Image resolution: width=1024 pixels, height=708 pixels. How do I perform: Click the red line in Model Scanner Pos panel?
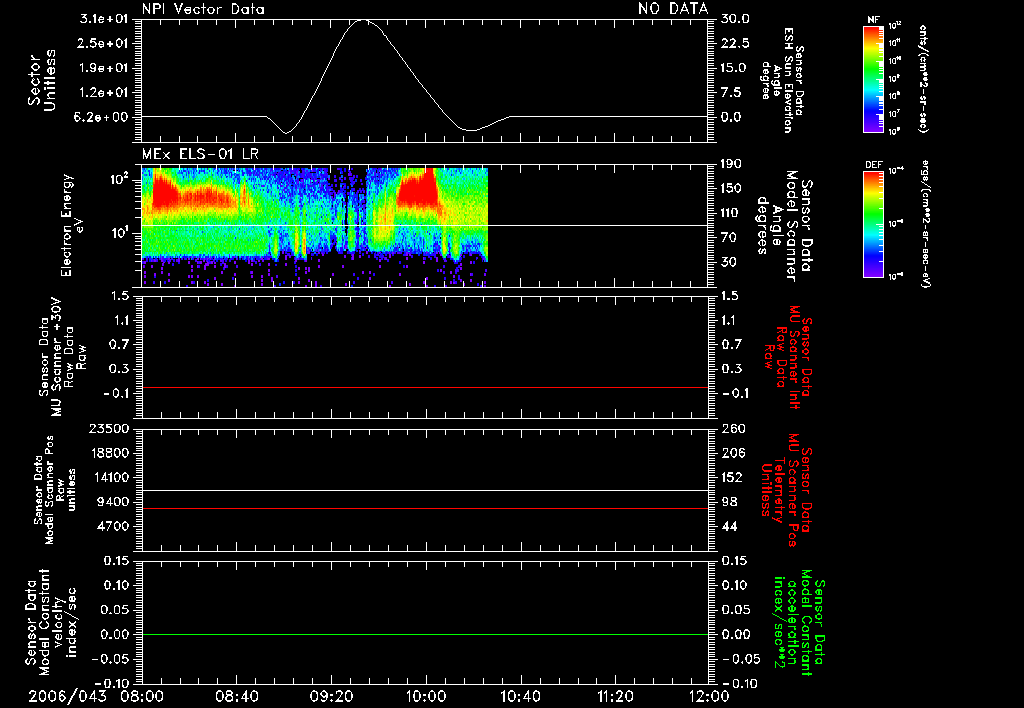point(425,508)
